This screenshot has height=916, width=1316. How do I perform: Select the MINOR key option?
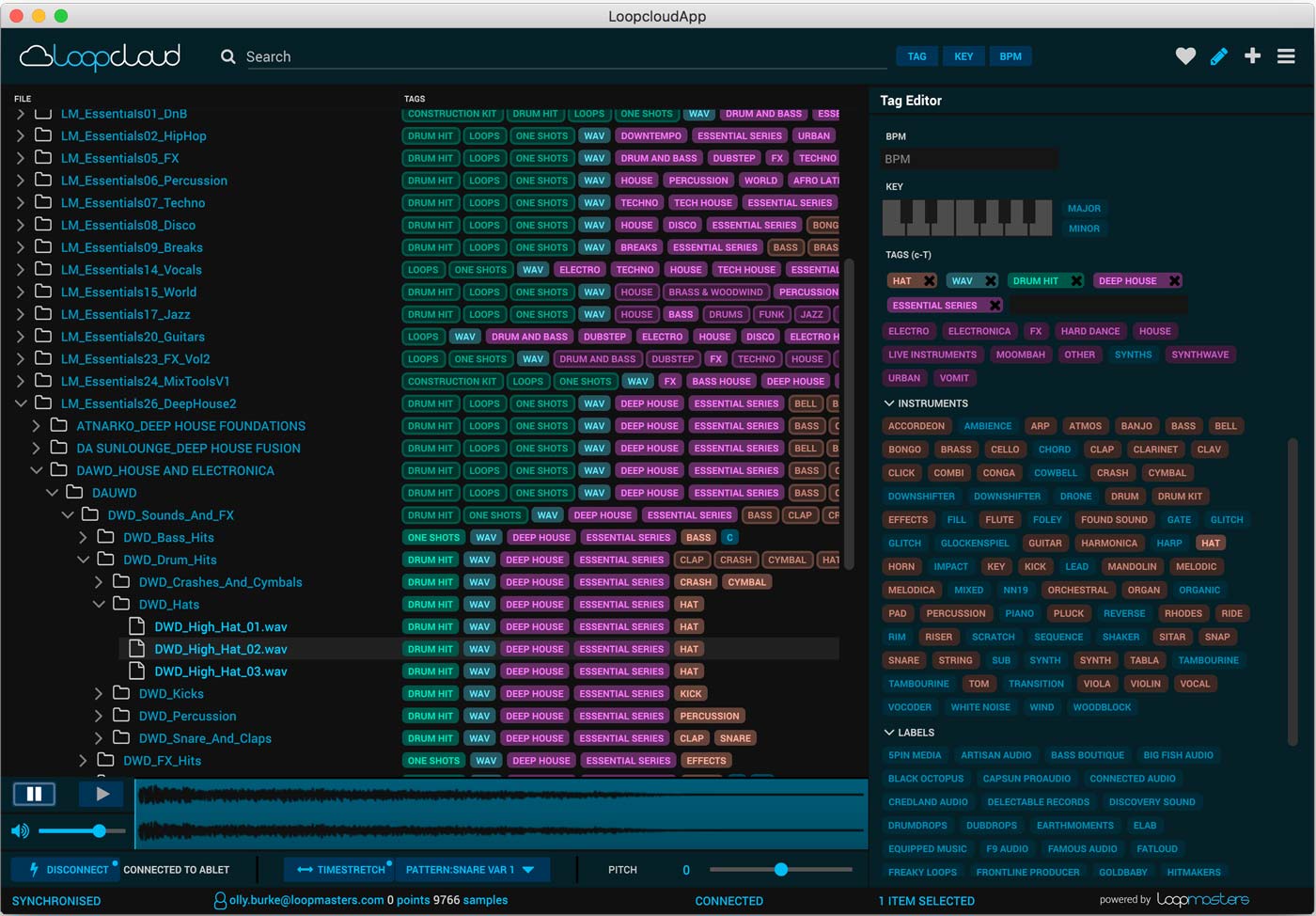click(x=1084, y=229)
